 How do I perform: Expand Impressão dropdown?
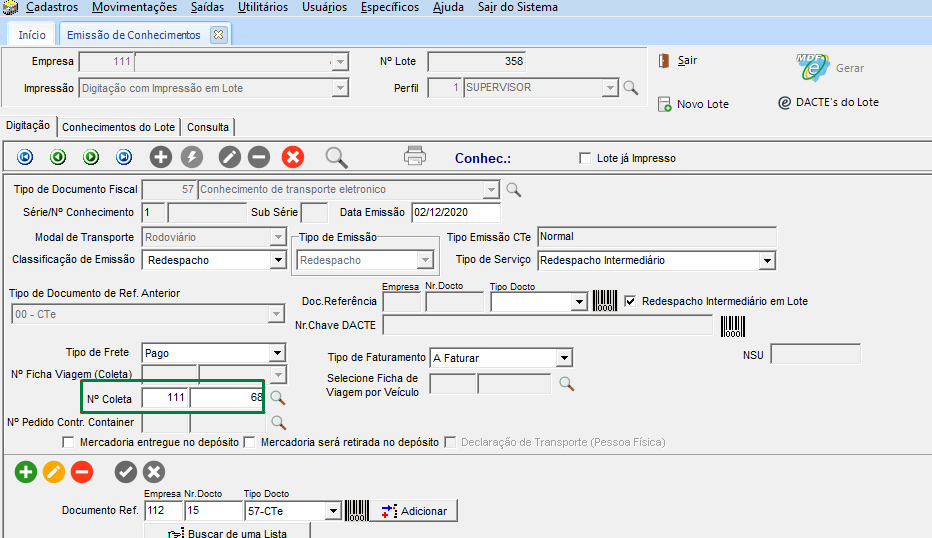point(340,89)
